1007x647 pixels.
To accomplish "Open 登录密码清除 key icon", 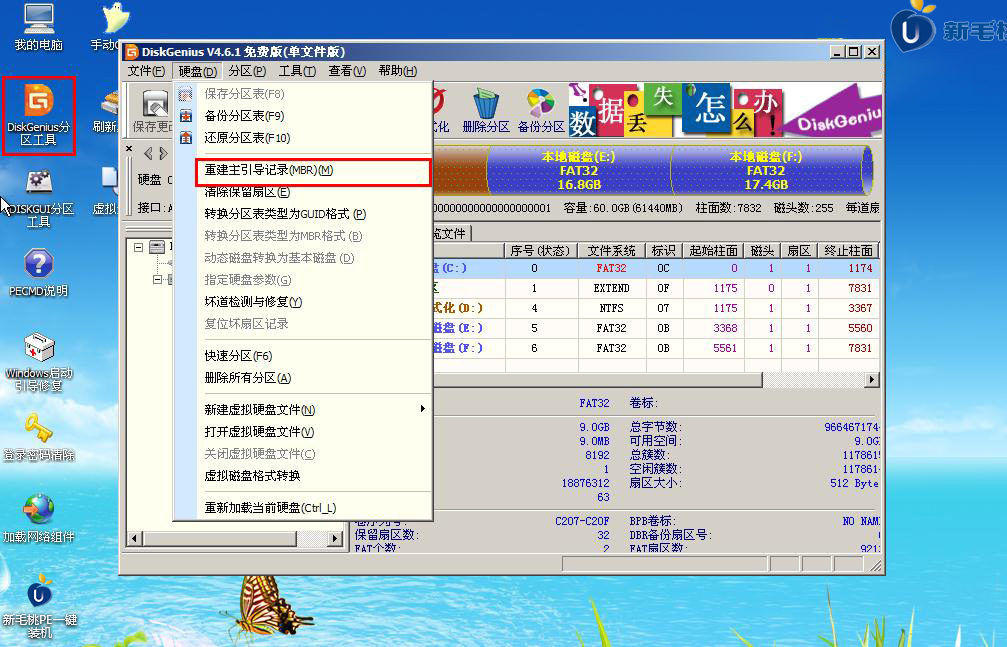I will 39,437.
